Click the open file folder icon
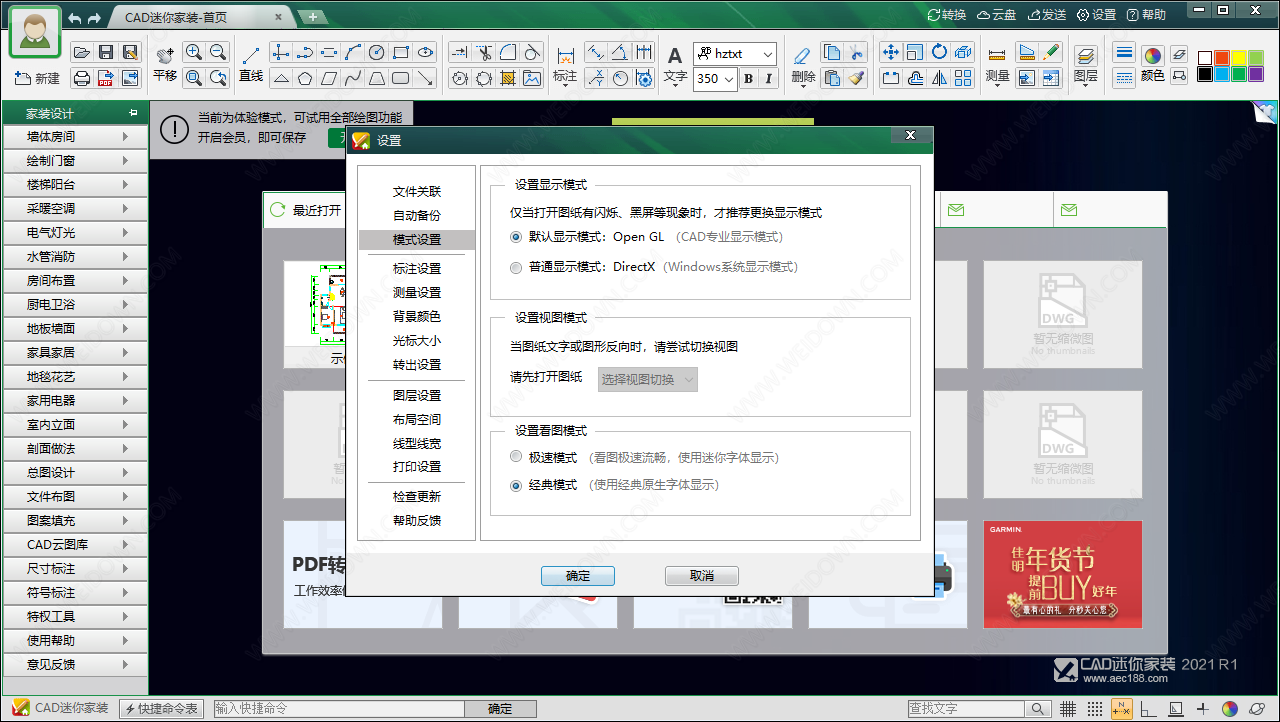 (82, 52)
